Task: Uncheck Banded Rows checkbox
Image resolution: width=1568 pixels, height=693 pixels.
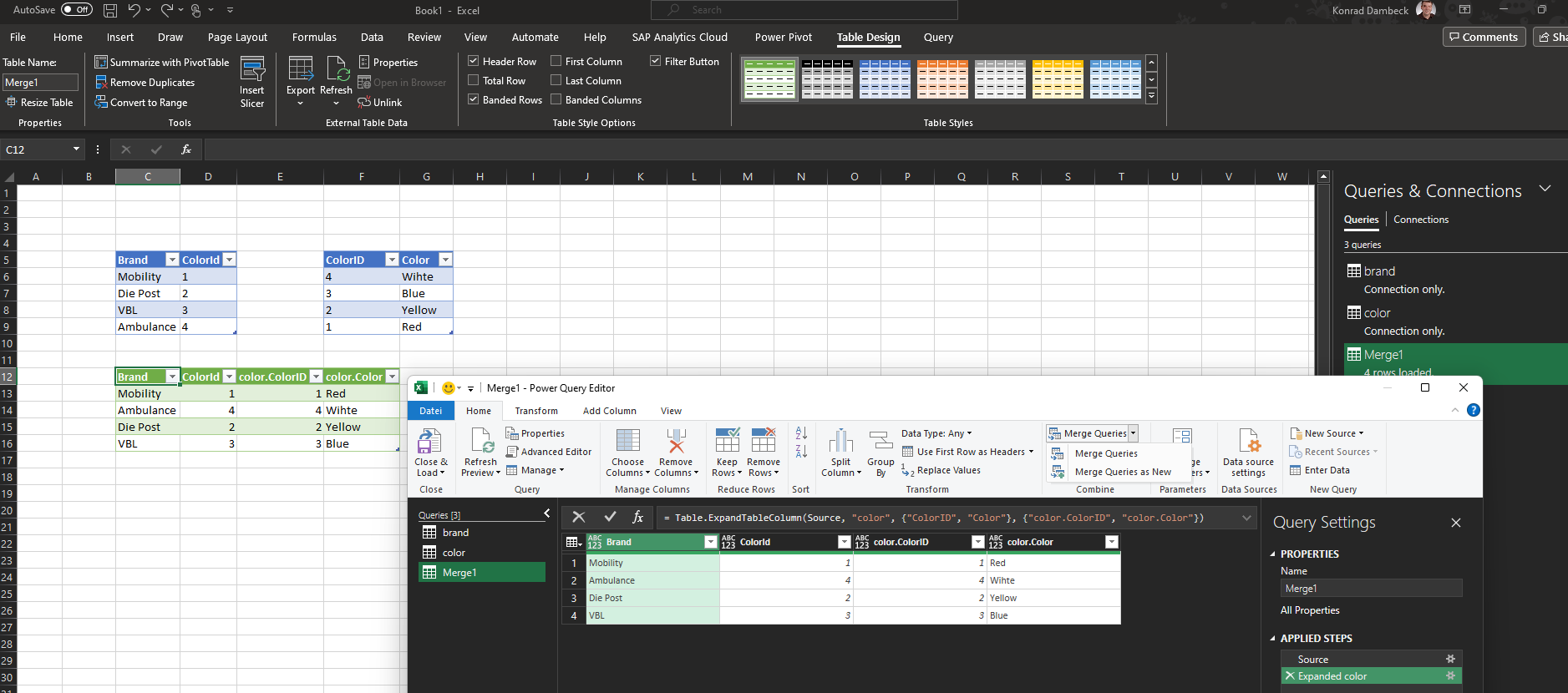Action: [x=473, y=99]
